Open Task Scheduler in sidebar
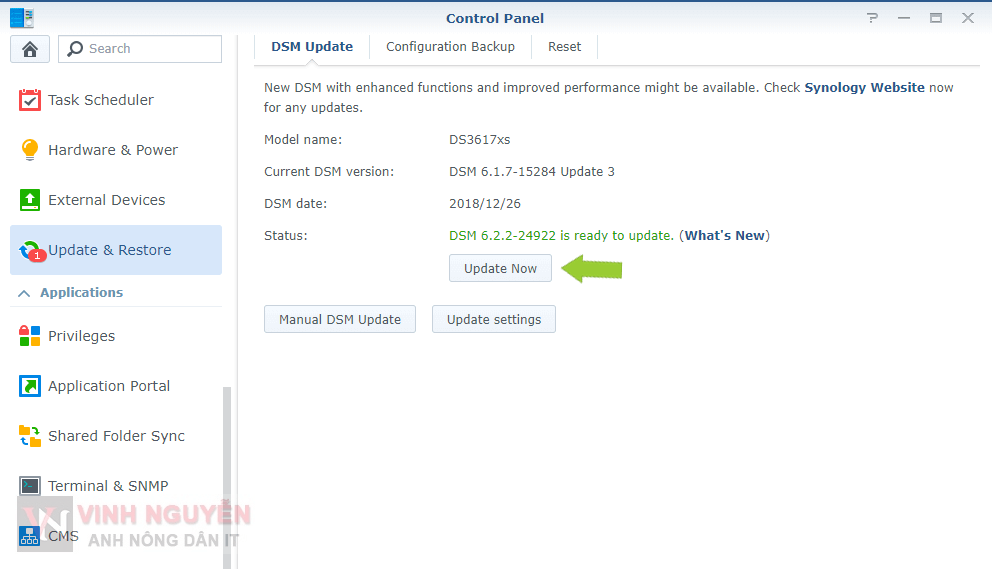Screen dimensions: 992x569 coord(101,100)
